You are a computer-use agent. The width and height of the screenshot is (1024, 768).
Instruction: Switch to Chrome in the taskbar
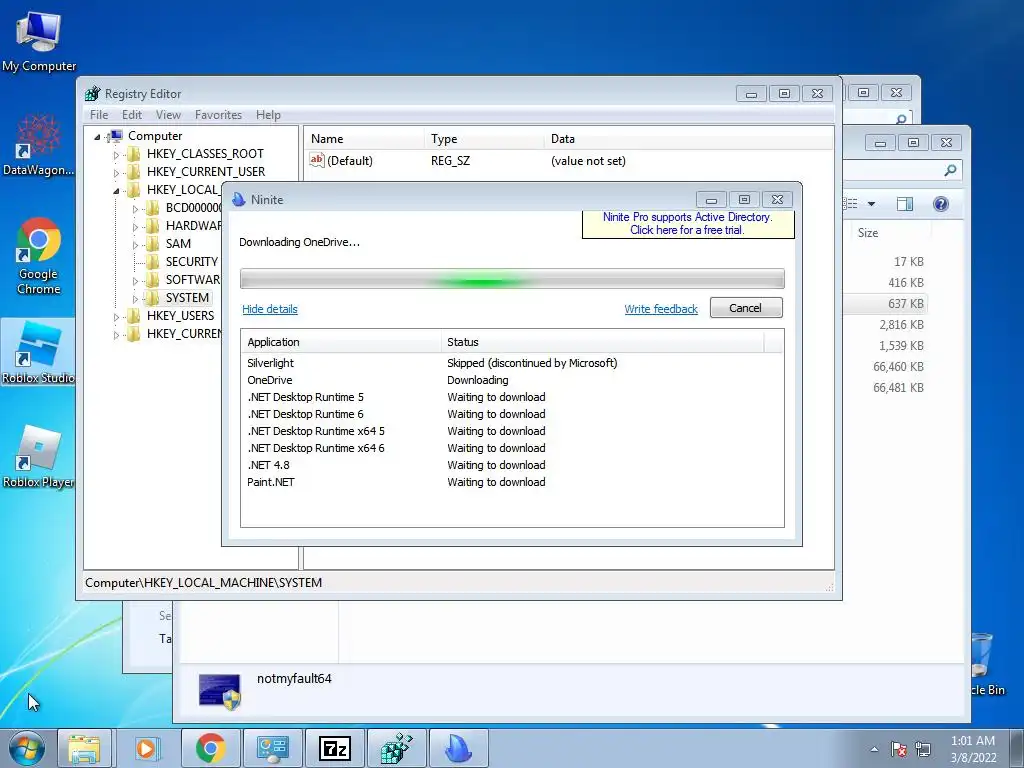[x=210, y=748]
